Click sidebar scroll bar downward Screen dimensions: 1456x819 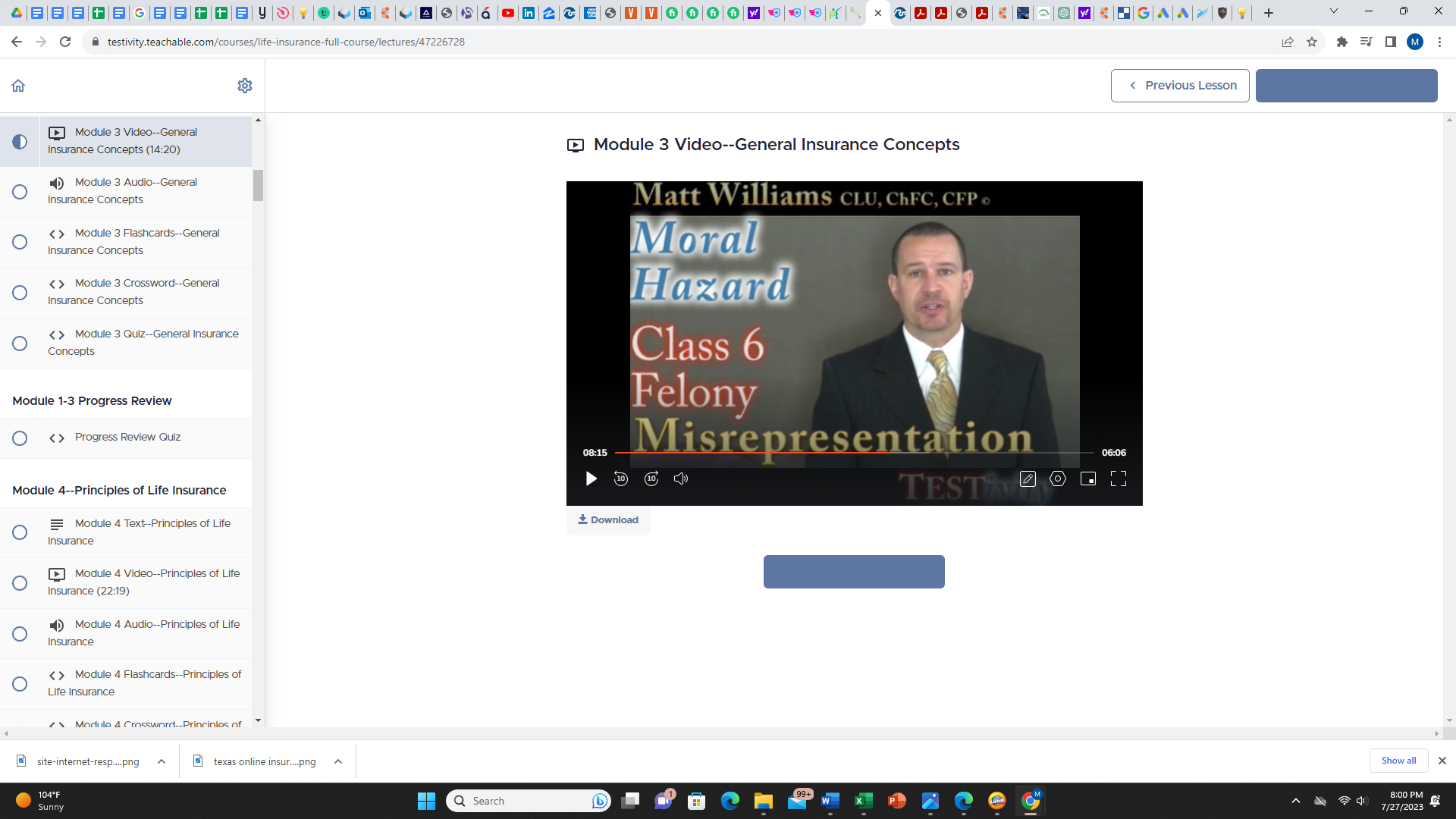click(x=259, y=721)
